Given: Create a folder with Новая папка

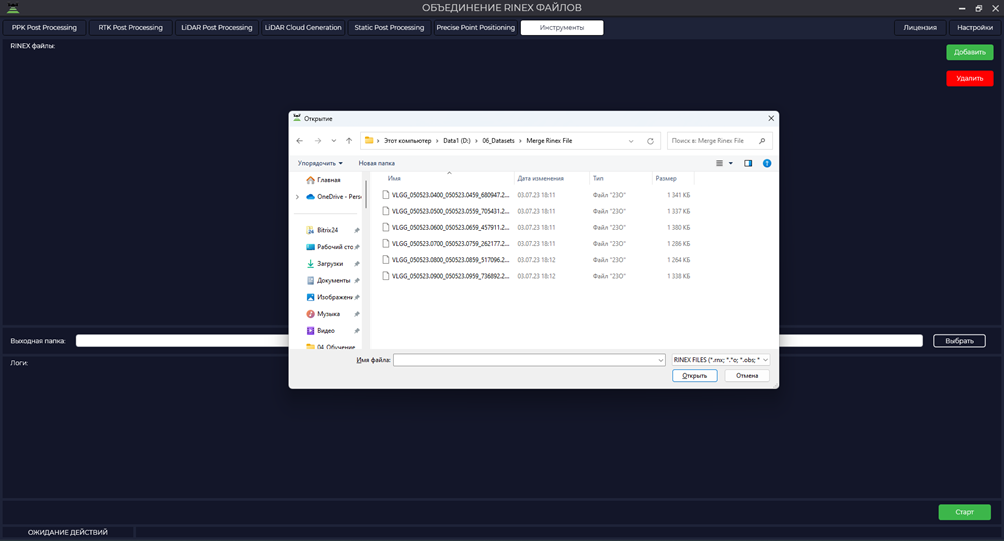Looking at the screenshot, I should 376,163.
